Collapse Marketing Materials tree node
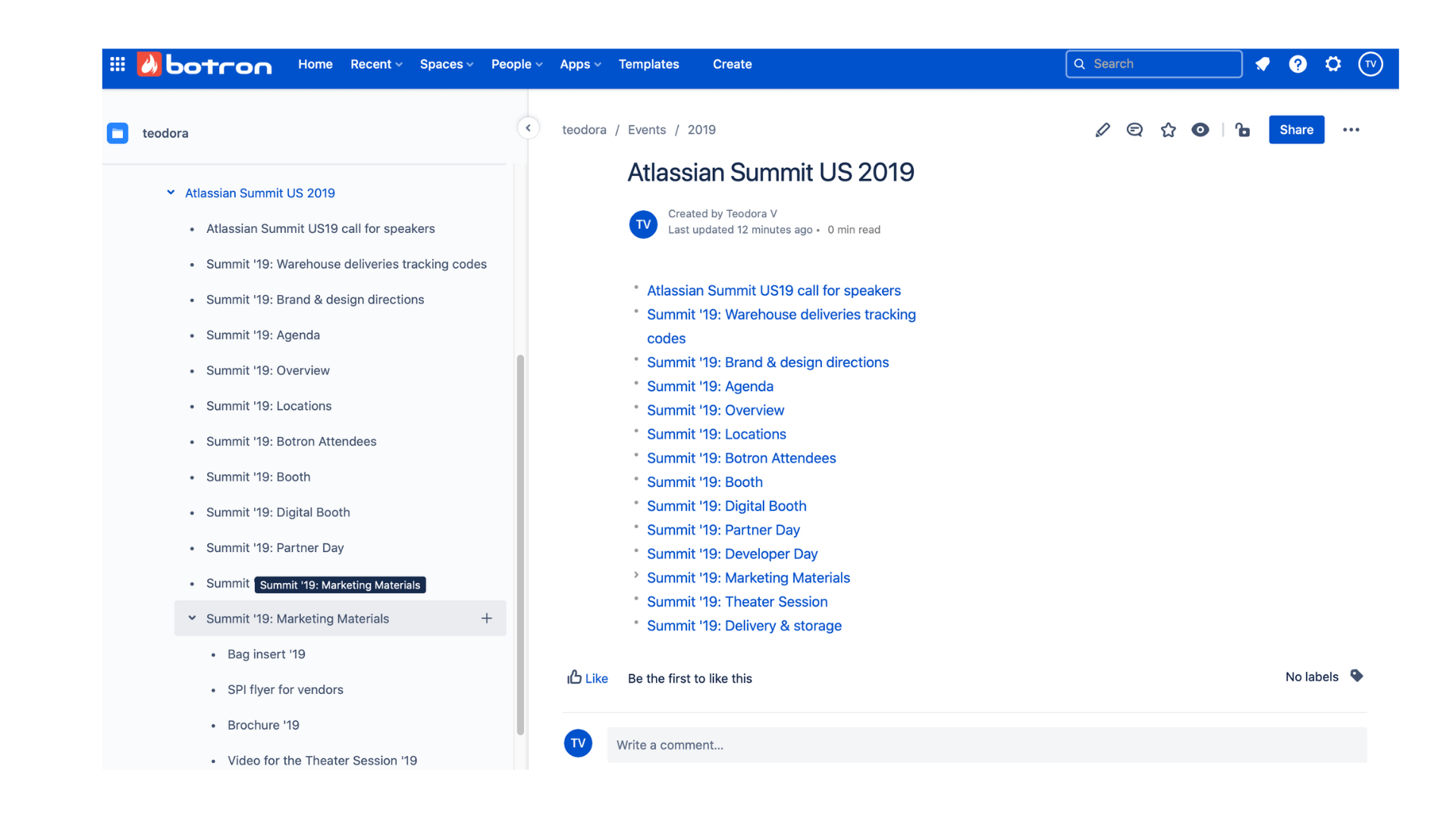This screenshot has height=819, width=1456. (x=192, y=618)
